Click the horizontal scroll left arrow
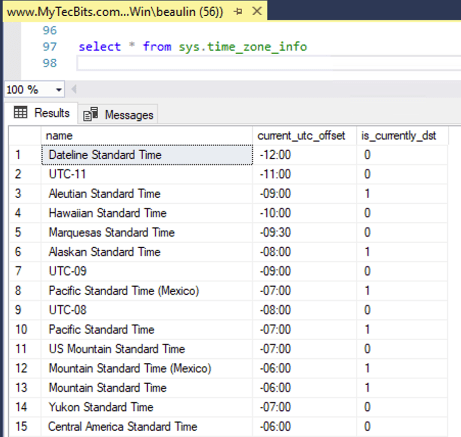This screenshot has width=461, height=437. tap(74, 89)
